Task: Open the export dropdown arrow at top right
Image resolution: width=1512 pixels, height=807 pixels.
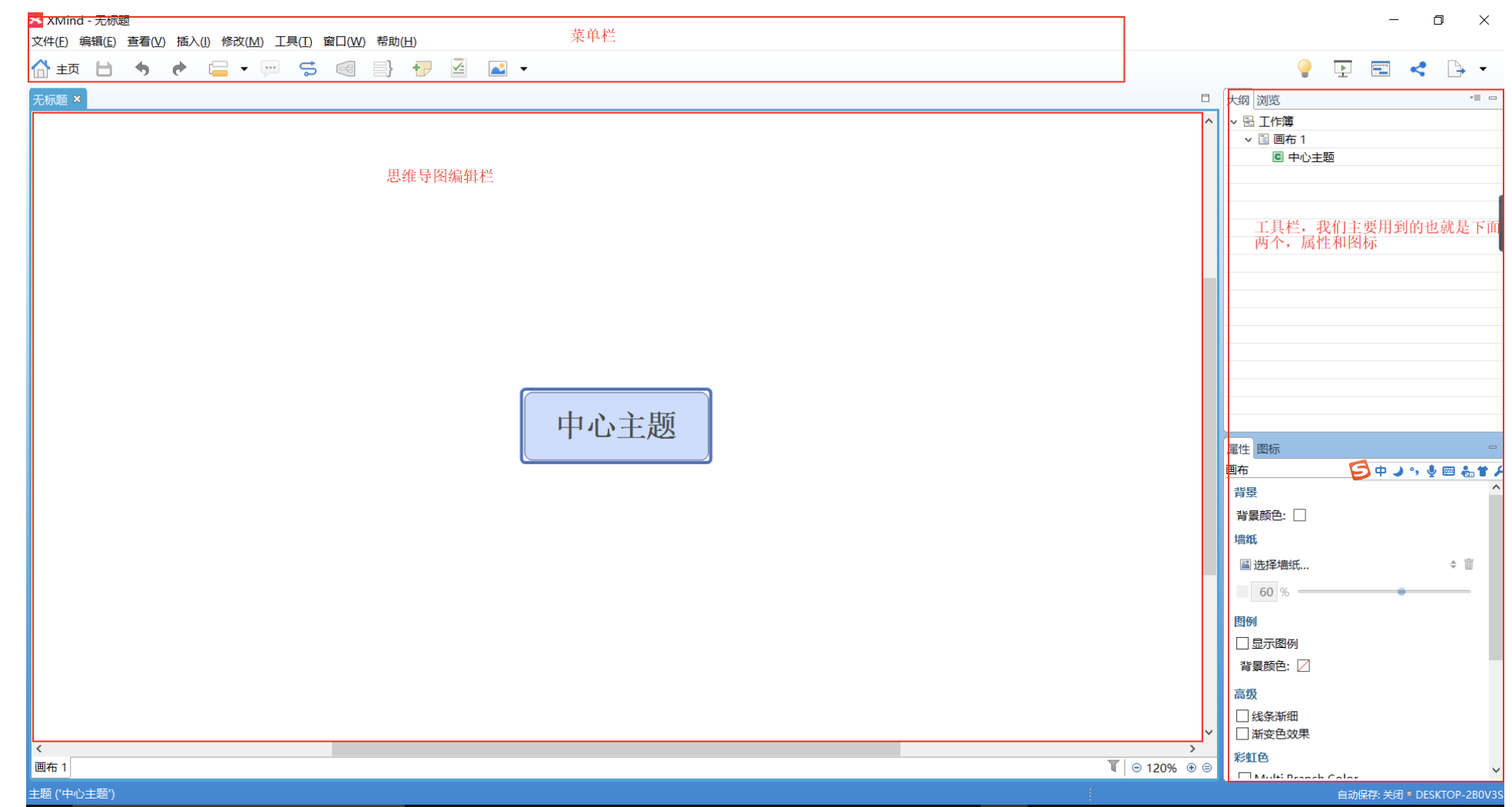Action: pos(1483,68)
